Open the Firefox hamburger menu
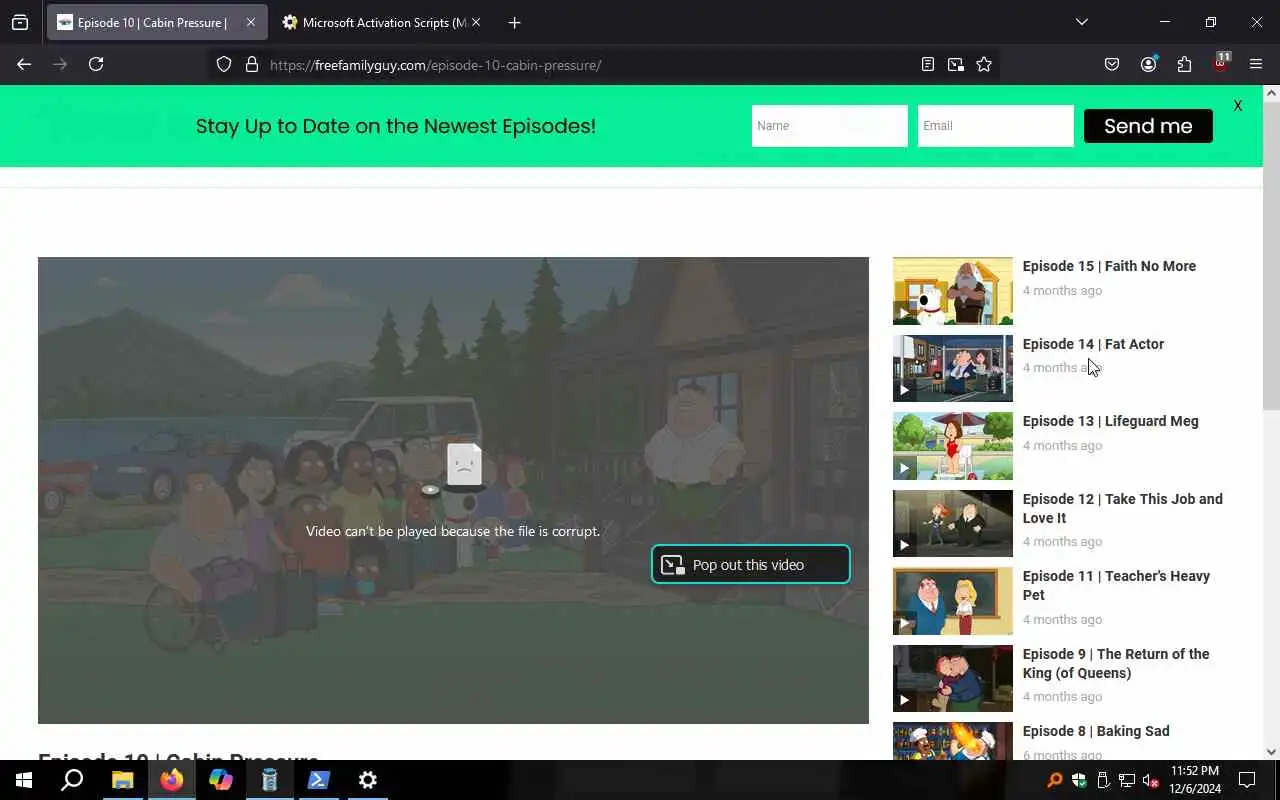The height and width of the screenshot is (800, 1280). (1256, 64)
